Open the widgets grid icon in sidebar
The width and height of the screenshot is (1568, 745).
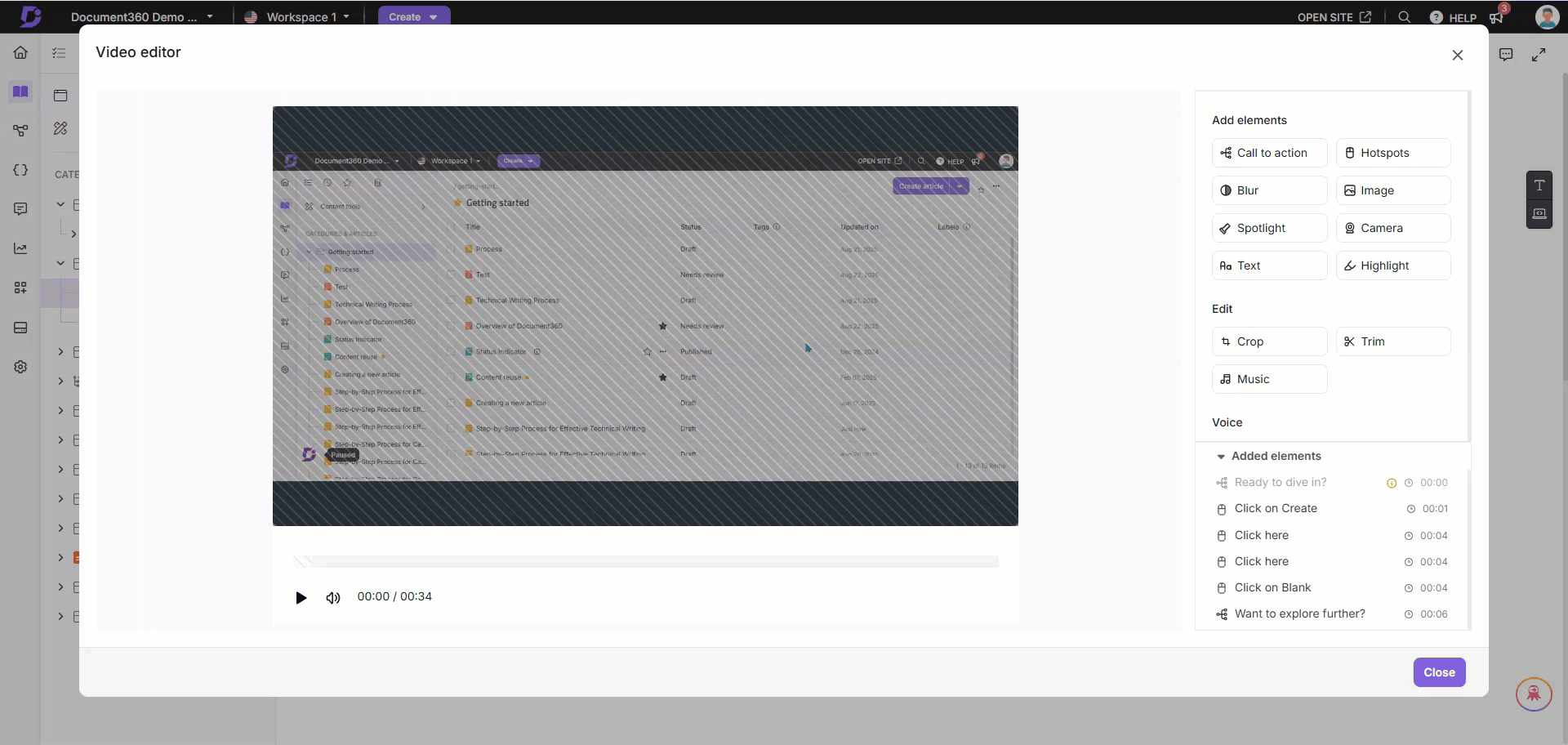tap(20, 288)
